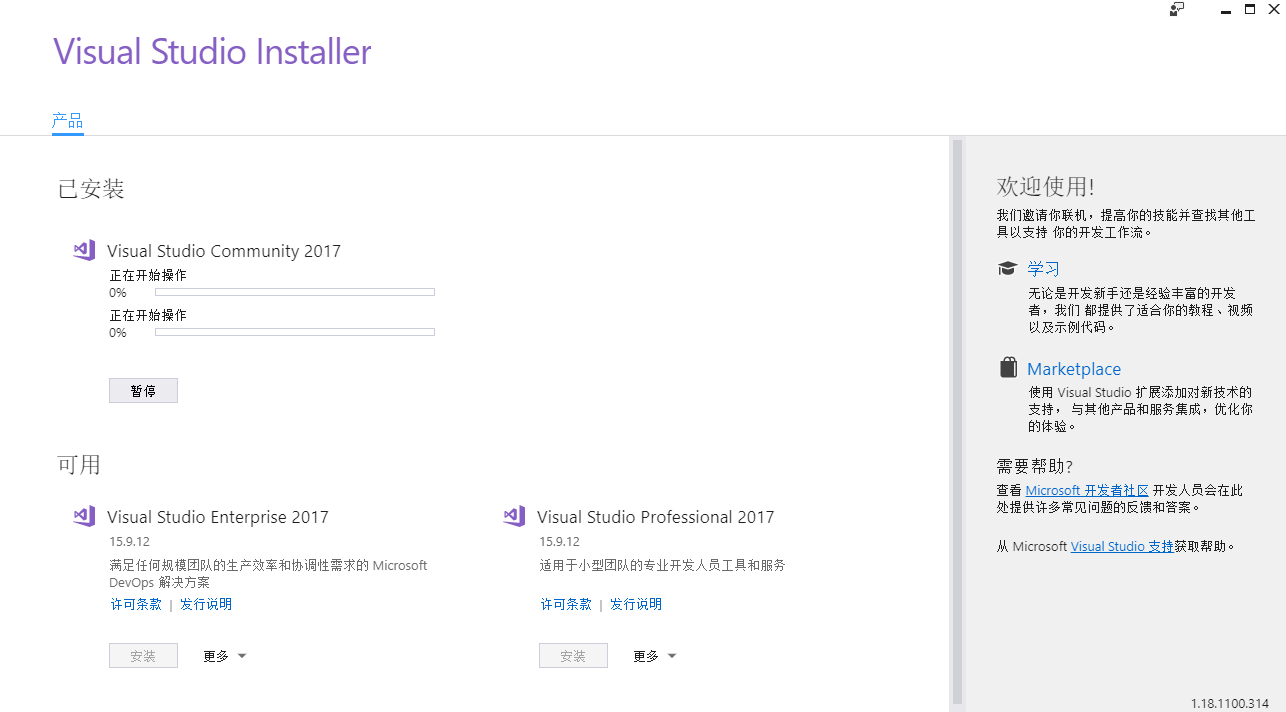Switch to the 产品 tab

67,121
